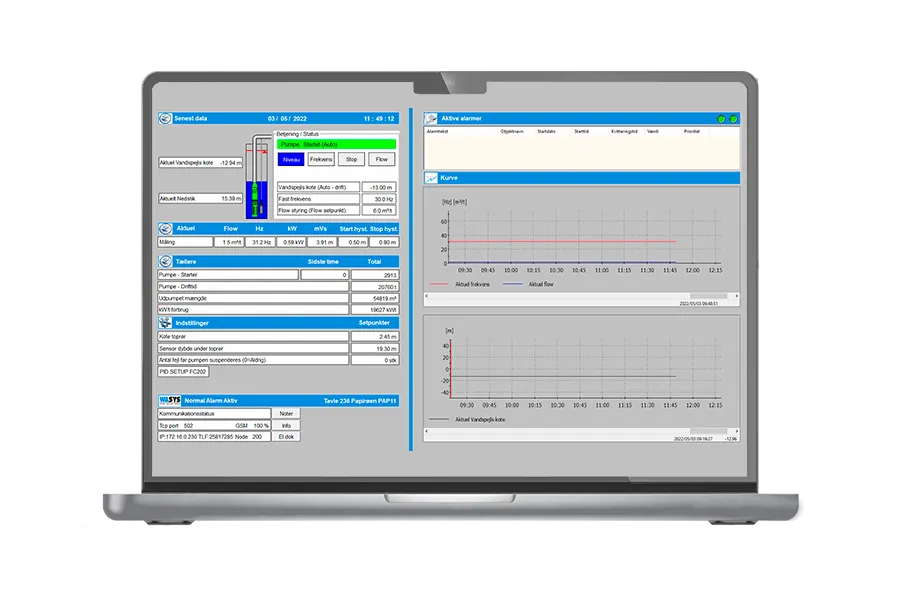Click the Kurve chart icon
Image resolution: width=900 pixels, height=600 pixels.
pos(430,178)
